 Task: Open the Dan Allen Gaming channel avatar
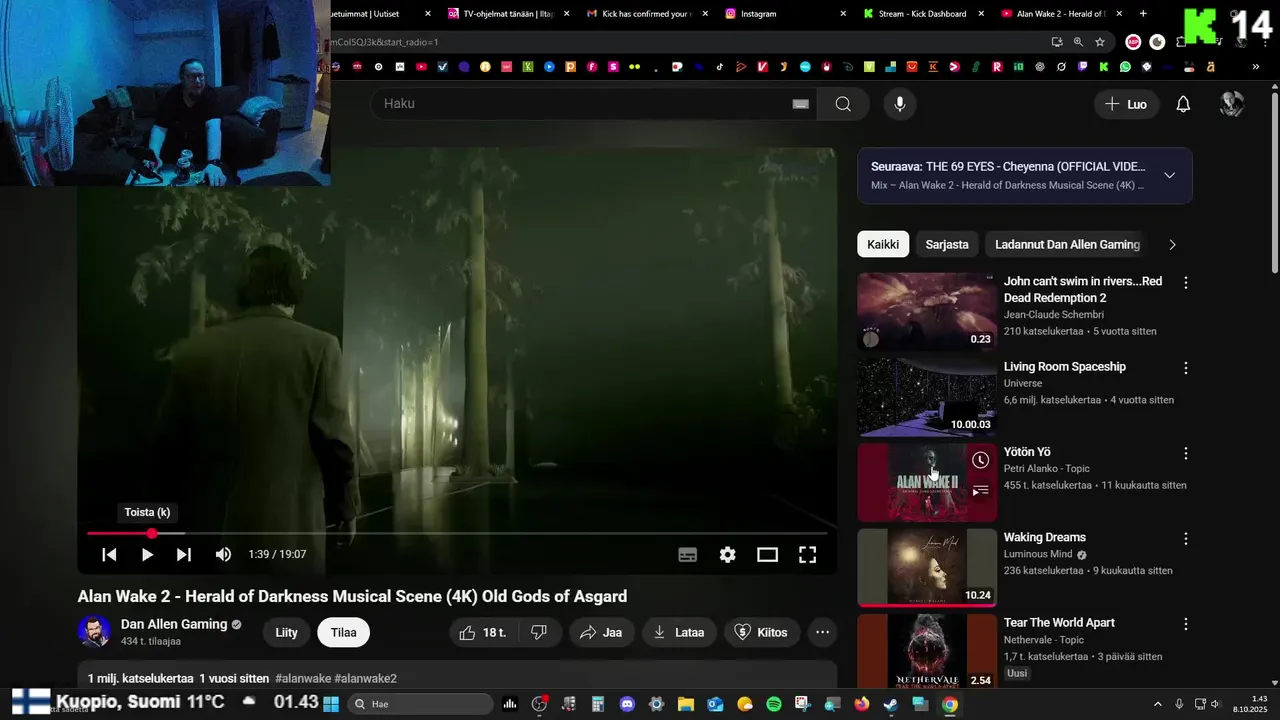(x=94, y=632)
